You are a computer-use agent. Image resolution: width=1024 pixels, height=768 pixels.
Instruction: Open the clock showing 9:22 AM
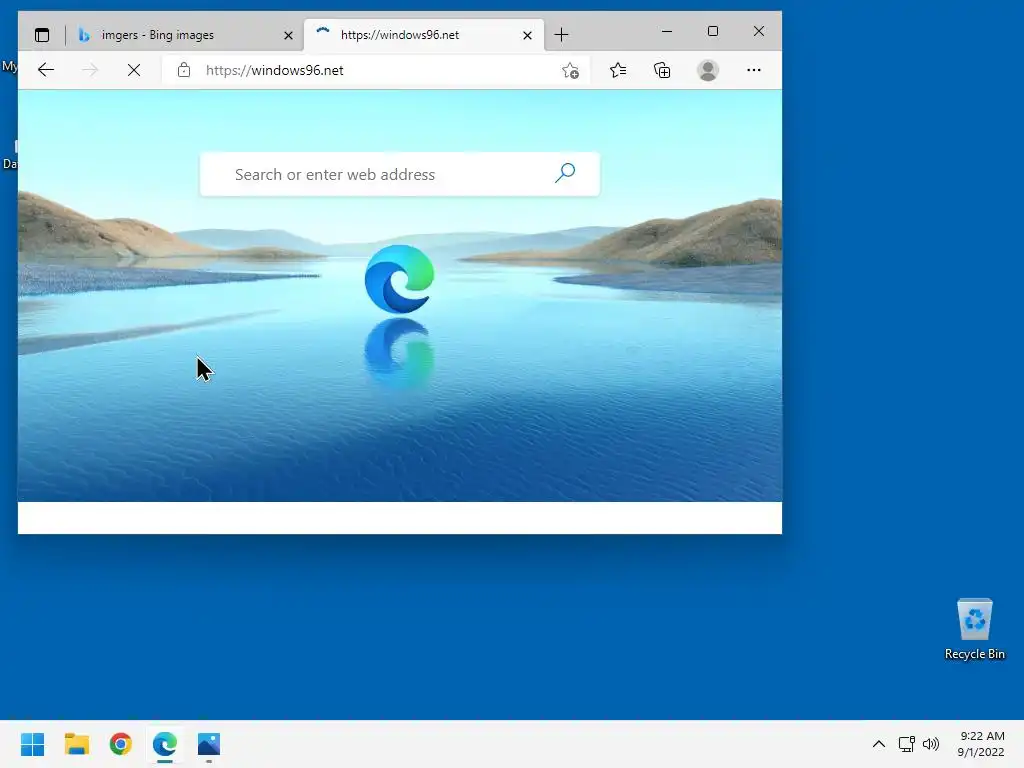coord(981,744)
